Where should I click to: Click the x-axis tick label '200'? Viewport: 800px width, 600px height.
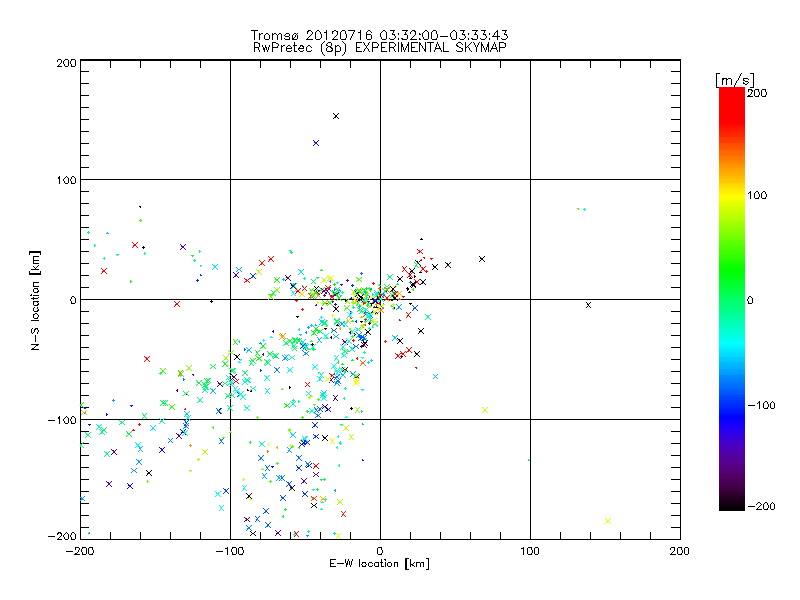pyautogui.click(x=680, y=551)
